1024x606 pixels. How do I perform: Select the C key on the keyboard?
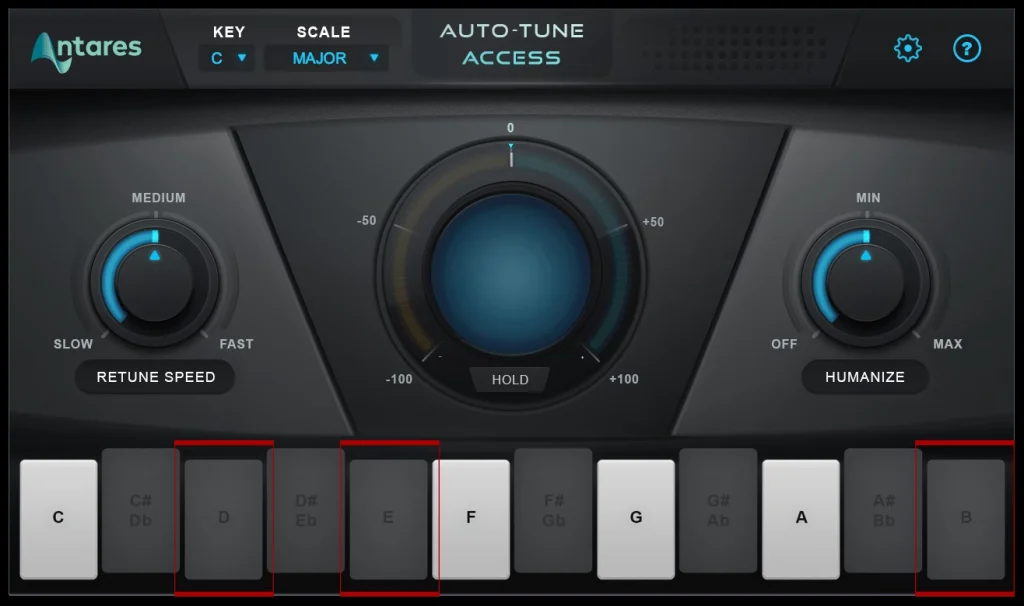[x=59, y=517]
